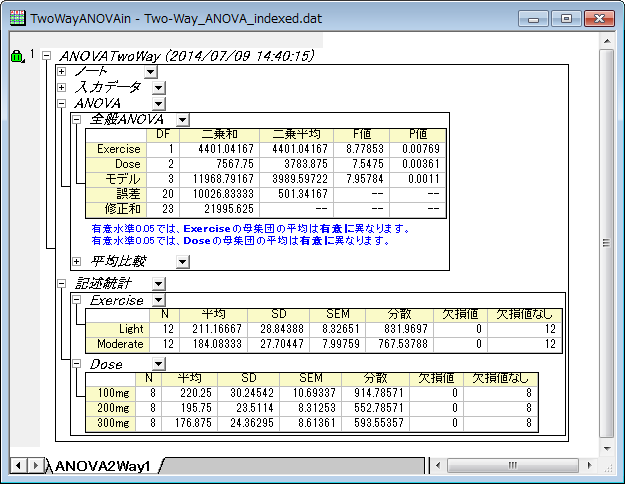This screenshot has height=484, width=625.
Task: Collapse the ANOVA section
Action: click(61, 104)
